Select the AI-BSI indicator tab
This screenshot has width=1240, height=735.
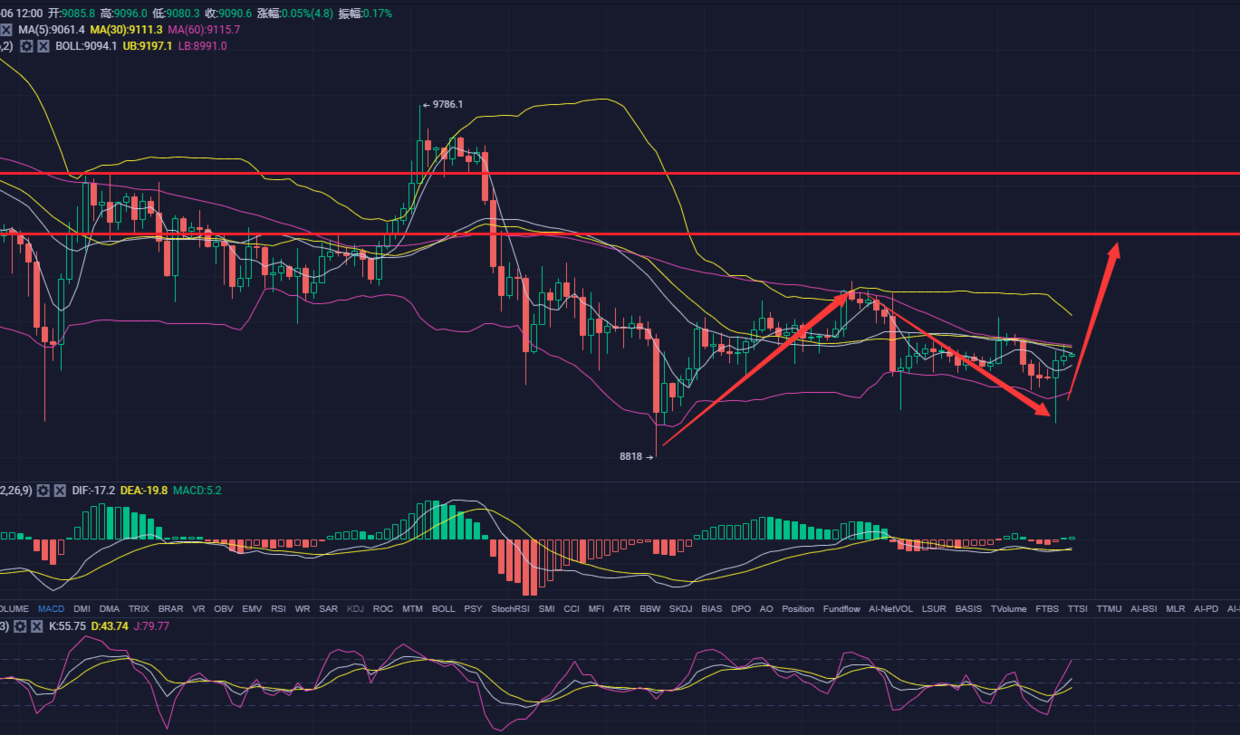[1144, 608]
